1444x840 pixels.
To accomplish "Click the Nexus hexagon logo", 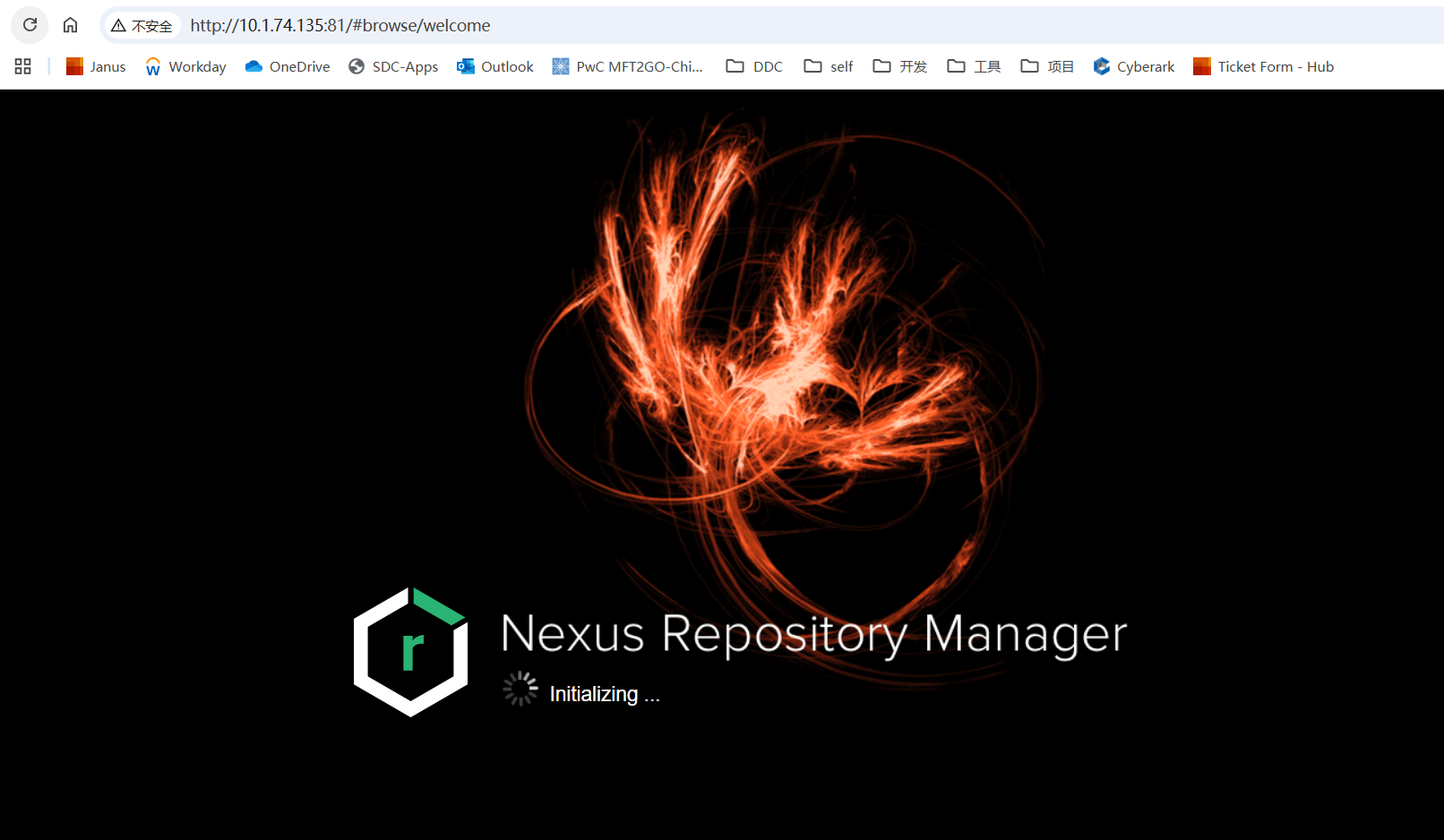I will 410,652.
